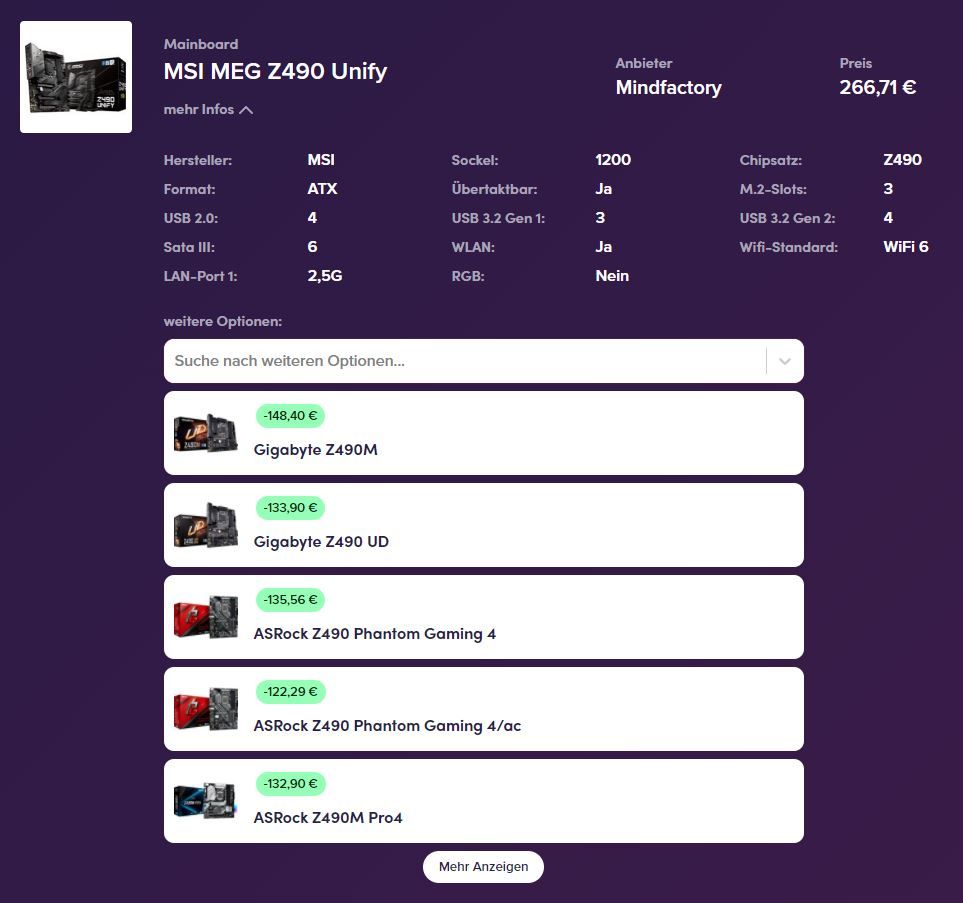Click the Format value 'ATX'
963x903 pixels.
pyautogui.click(x=322, y=189)
